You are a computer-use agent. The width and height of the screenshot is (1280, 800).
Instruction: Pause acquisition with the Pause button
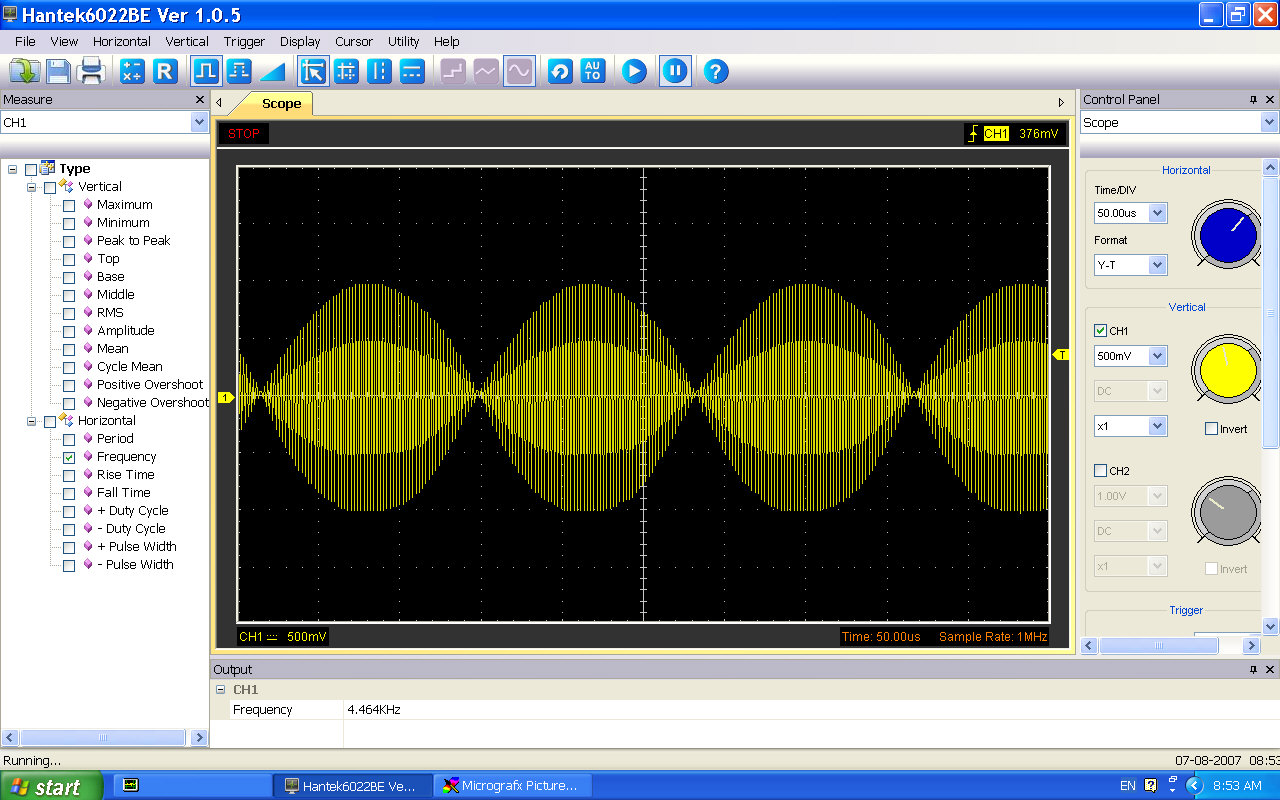(675, 71)
